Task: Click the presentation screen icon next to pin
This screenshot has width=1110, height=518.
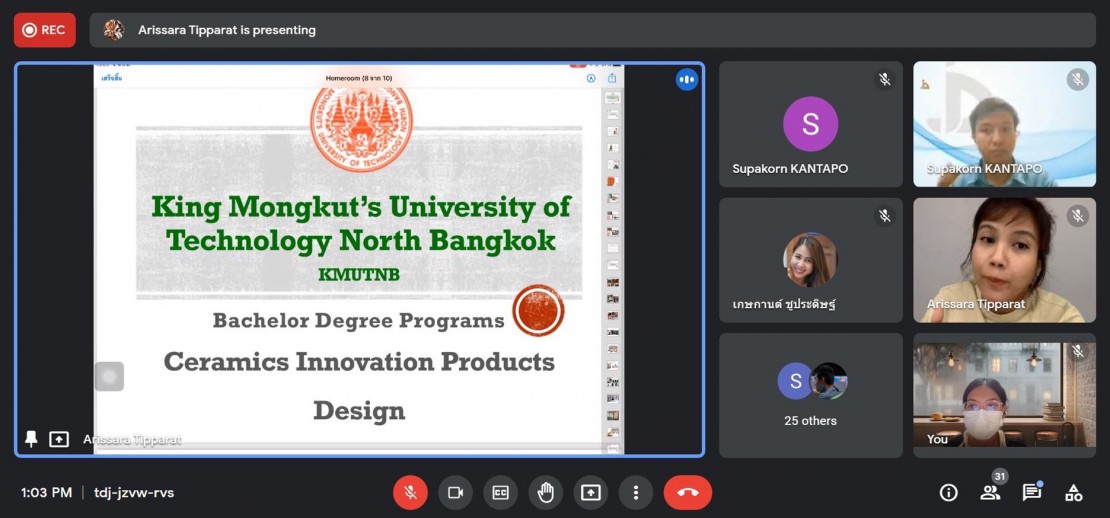Action: click(59, 439)
